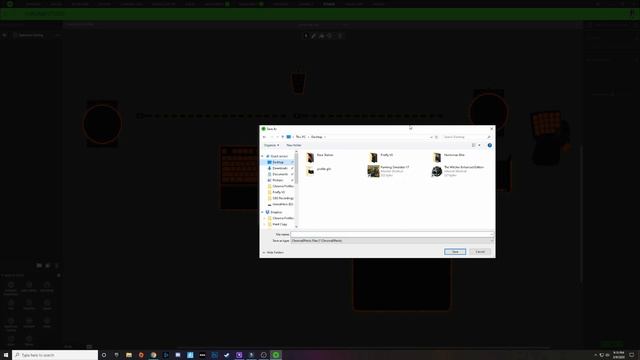Go up one folder level in Save As
Screen dimensions: 640x360
(x=282, y=137)
